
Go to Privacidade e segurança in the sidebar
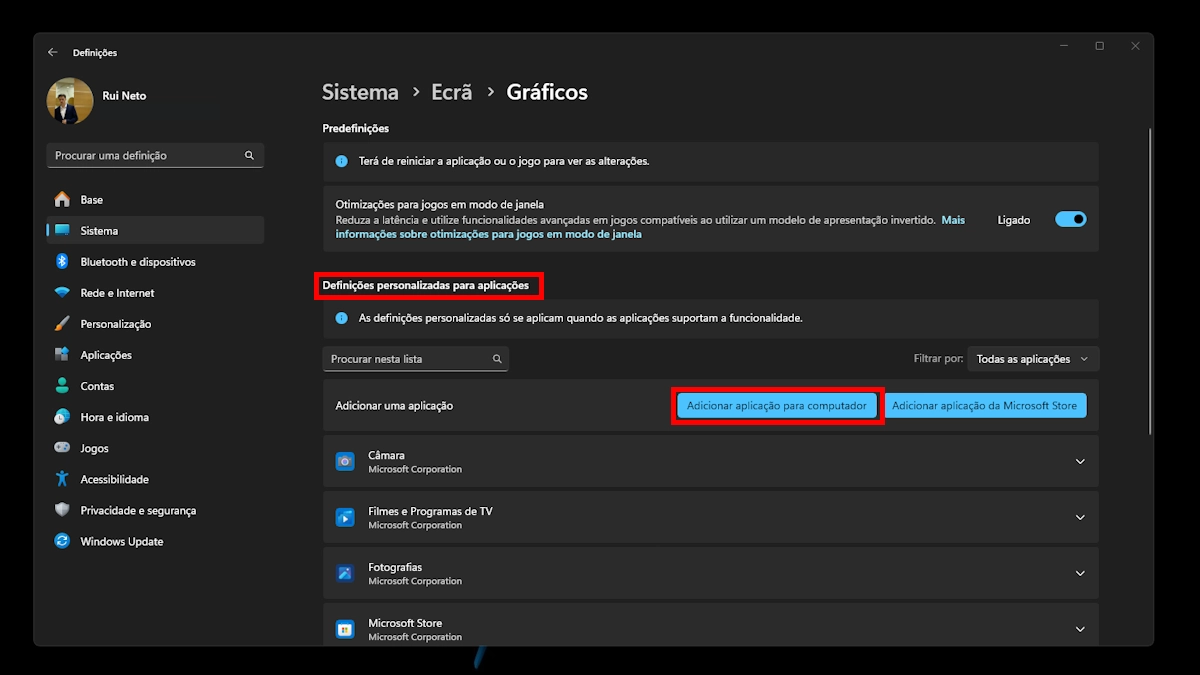138,511
